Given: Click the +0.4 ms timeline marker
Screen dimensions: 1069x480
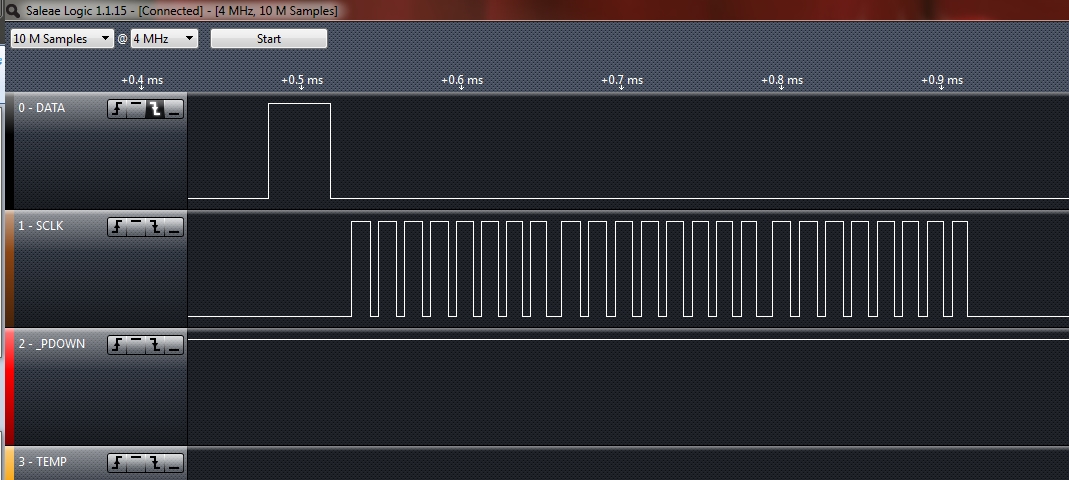Looking at the screenshot, I should point(142,80).
